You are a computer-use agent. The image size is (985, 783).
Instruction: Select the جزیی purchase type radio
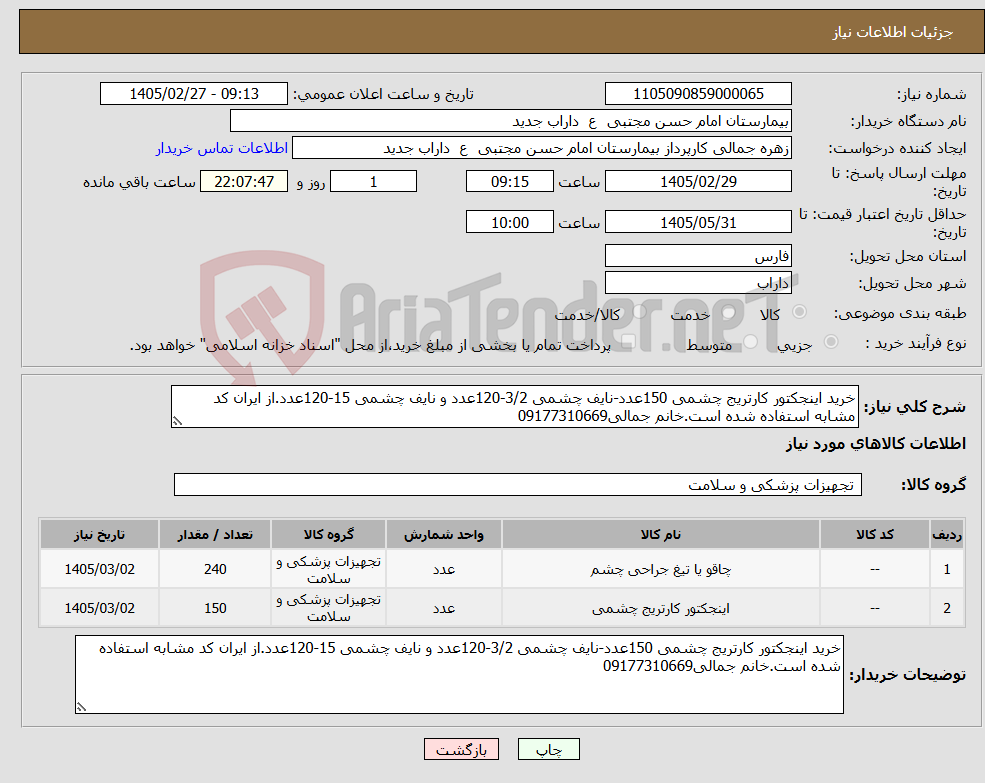pyautogui.click(x=830, y=342)
